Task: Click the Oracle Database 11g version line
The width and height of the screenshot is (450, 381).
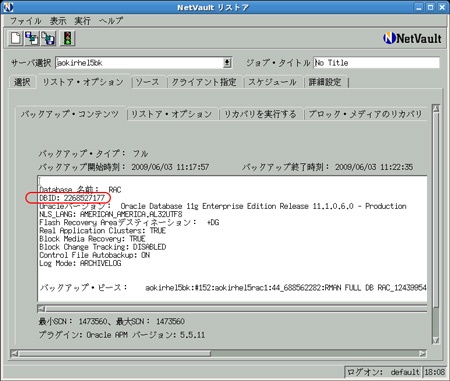Action: tap(223, 206)
